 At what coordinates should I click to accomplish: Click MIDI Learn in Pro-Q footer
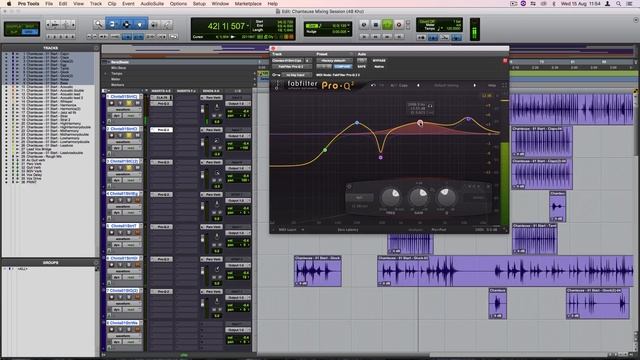pyautogui.click(x=287, y=230)
